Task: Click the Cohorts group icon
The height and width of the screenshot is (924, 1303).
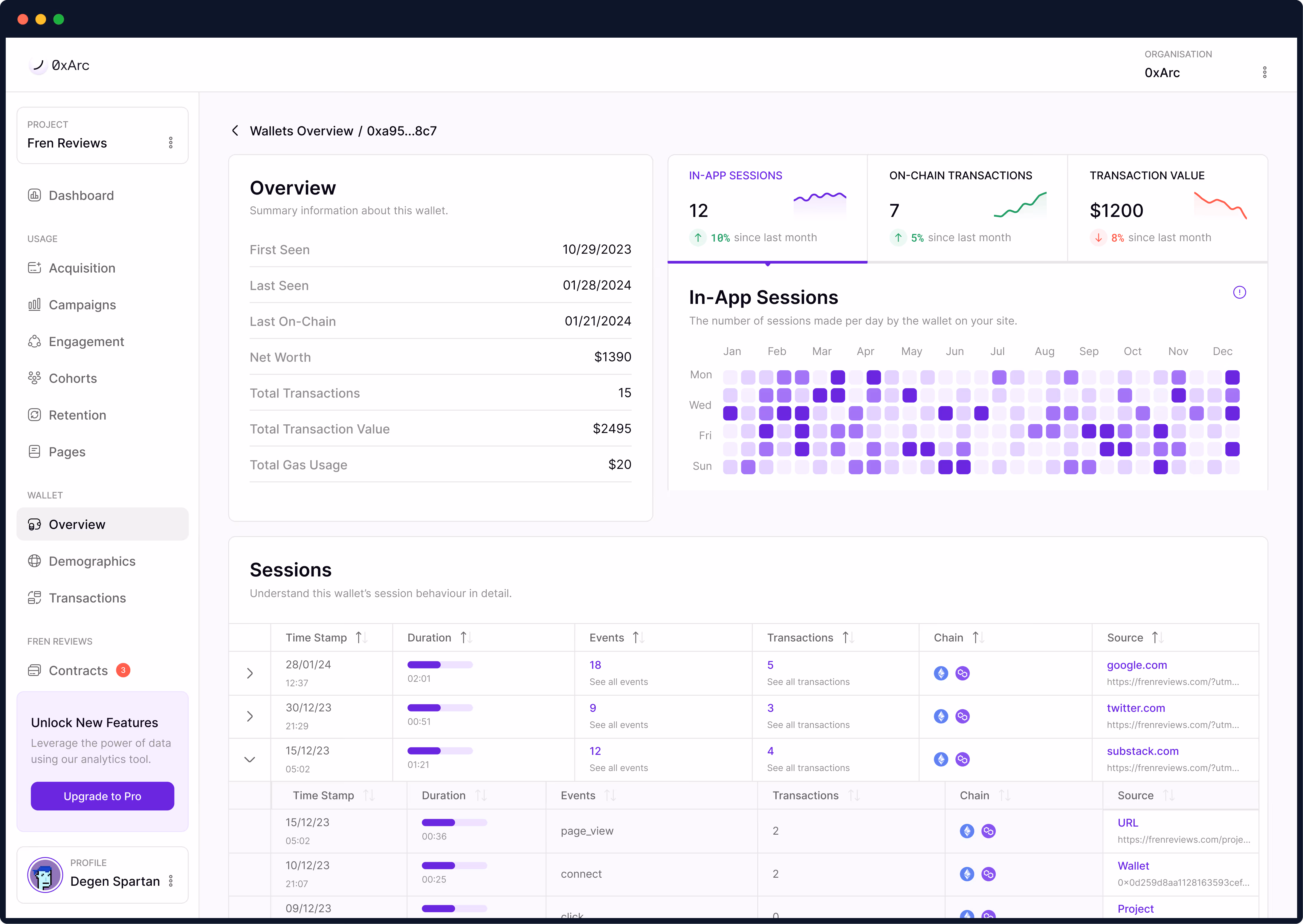Action: [x=34, y=378]
